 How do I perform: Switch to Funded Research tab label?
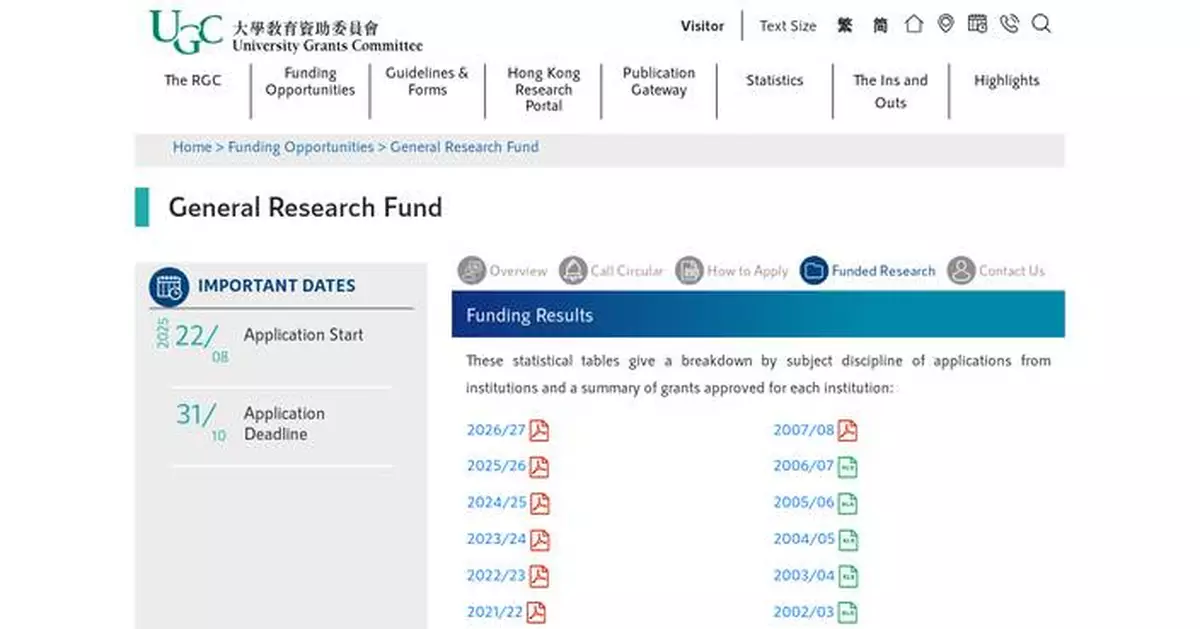click(x=884, y=271)
